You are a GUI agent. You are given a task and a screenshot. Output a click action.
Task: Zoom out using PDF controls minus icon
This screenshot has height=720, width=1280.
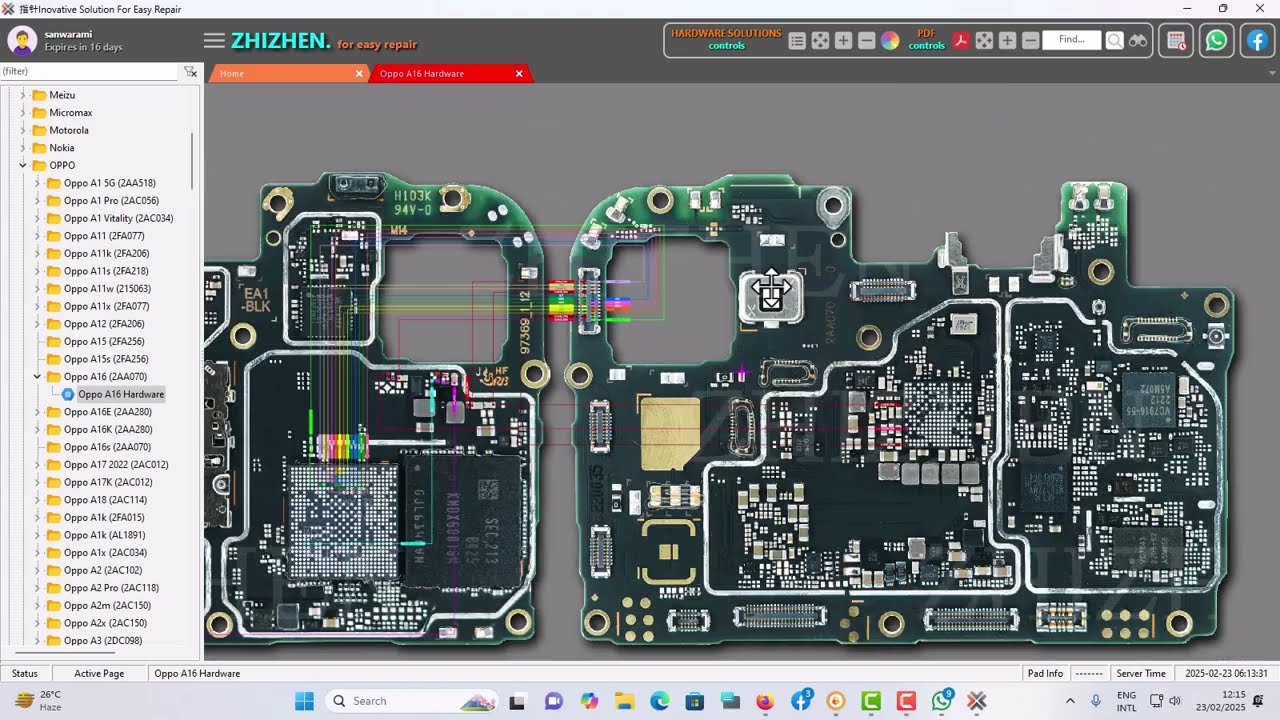click(1030, 41)
